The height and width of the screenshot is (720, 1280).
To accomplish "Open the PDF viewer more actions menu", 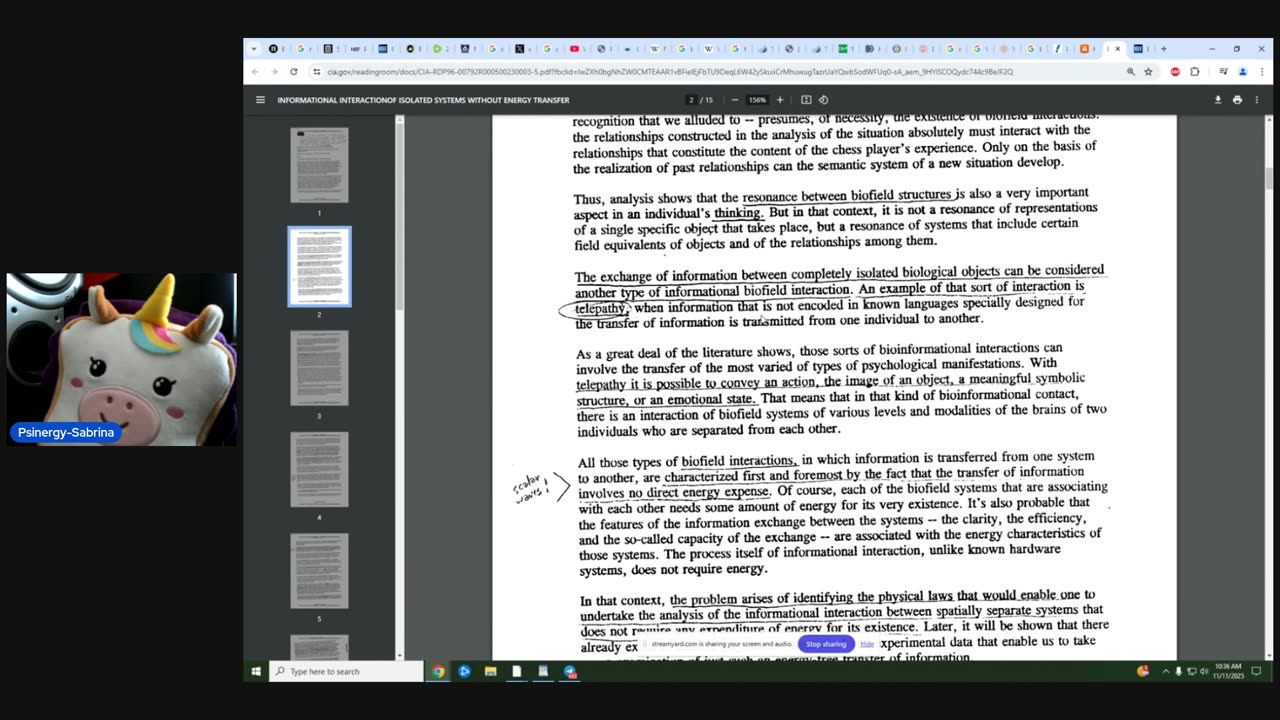I will pyautogui.click(x=1257, y=100).
